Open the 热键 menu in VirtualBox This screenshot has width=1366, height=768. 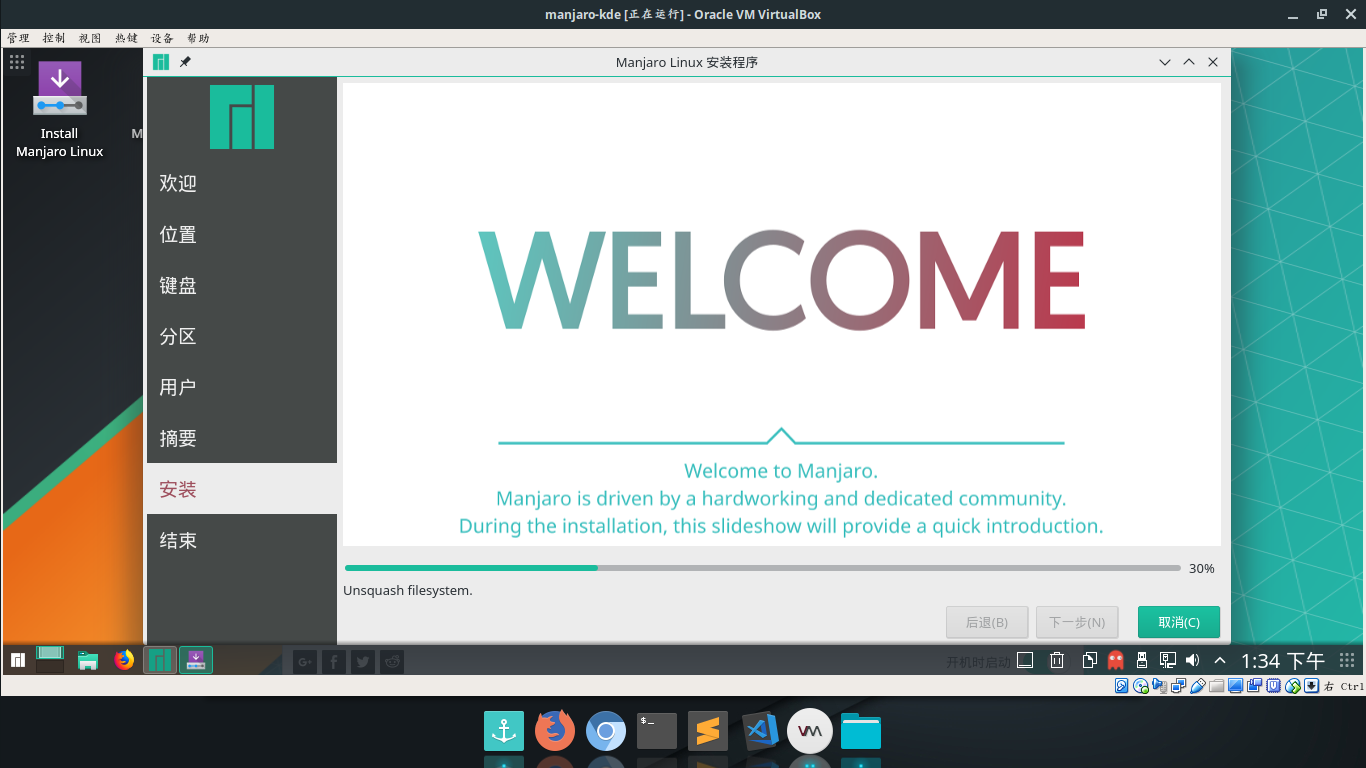pyautogui.click(x=126, y=38)
